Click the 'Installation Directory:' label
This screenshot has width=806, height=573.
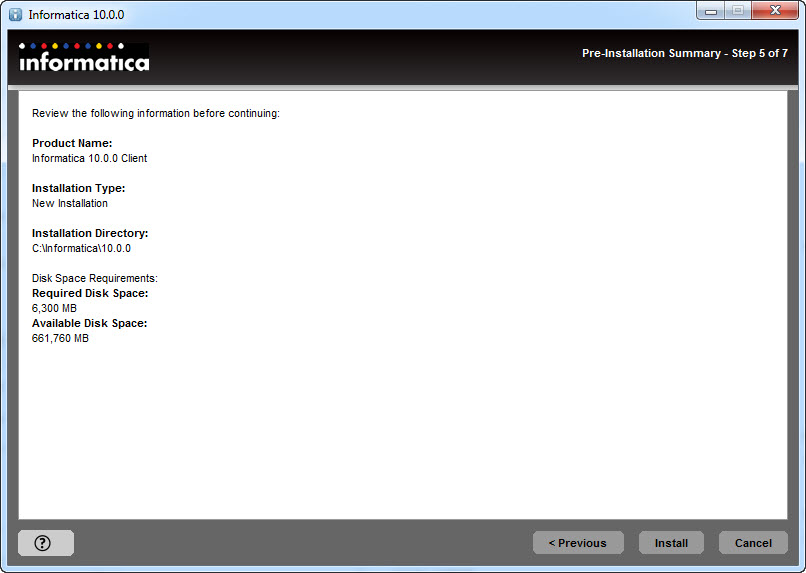pos(90,233)
